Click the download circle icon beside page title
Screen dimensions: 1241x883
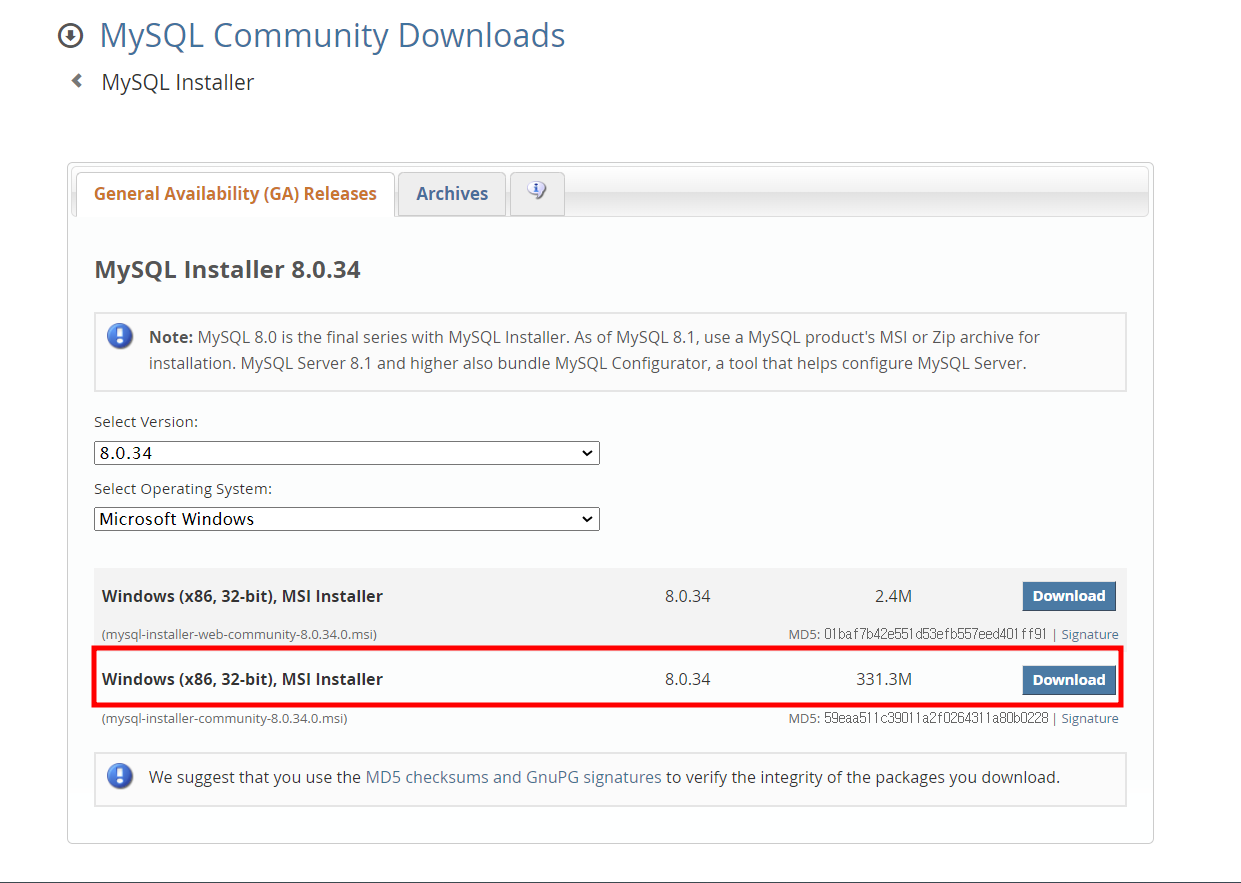[70, 36]
